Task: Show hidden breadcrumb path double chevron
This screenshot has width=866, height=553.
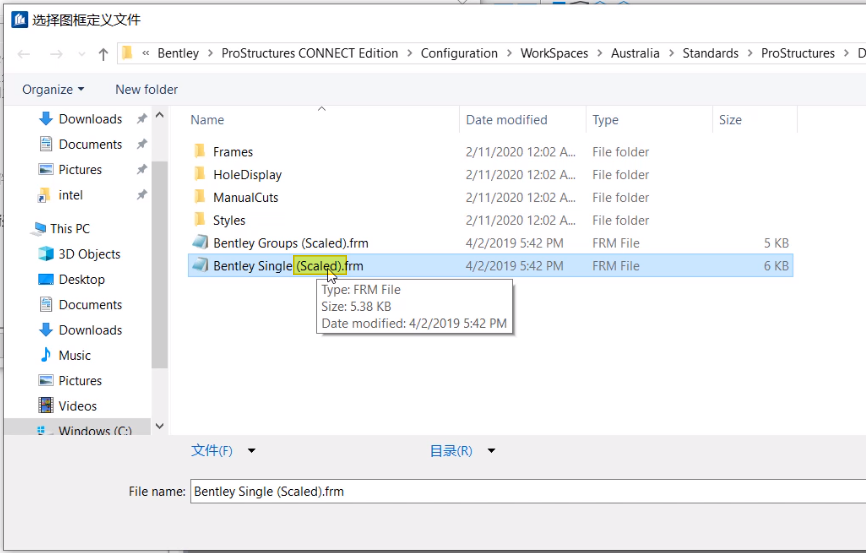Action: (146, 54)
